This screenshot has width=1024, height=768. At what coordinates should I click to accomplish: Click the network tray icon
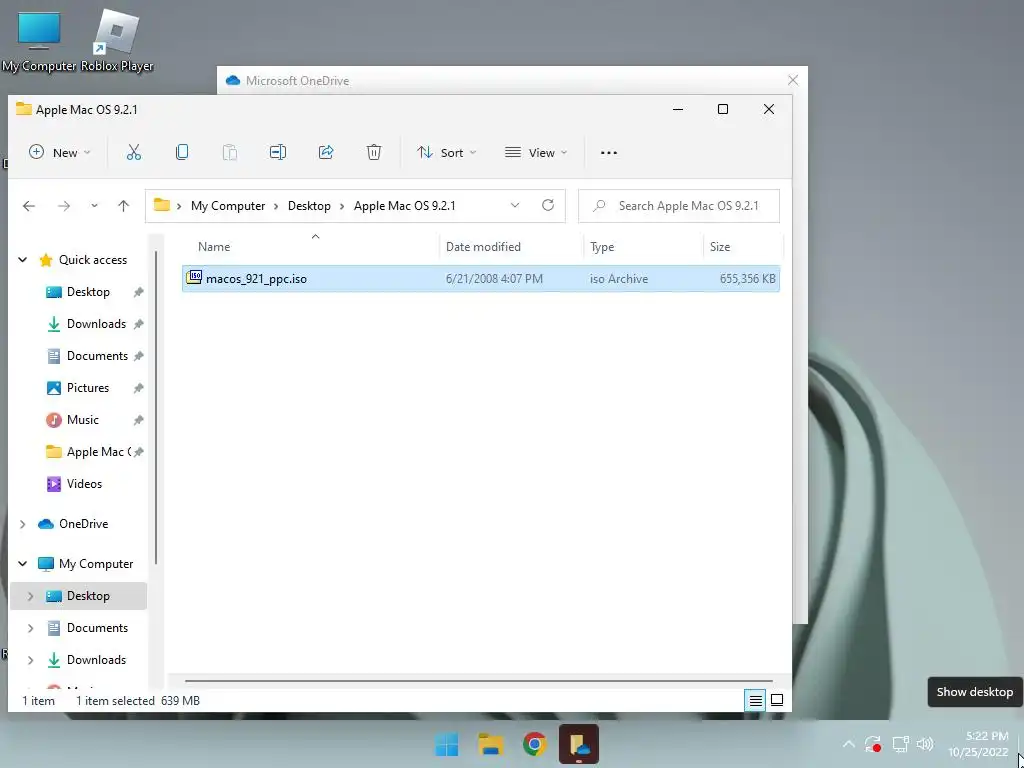pos(901,744)
